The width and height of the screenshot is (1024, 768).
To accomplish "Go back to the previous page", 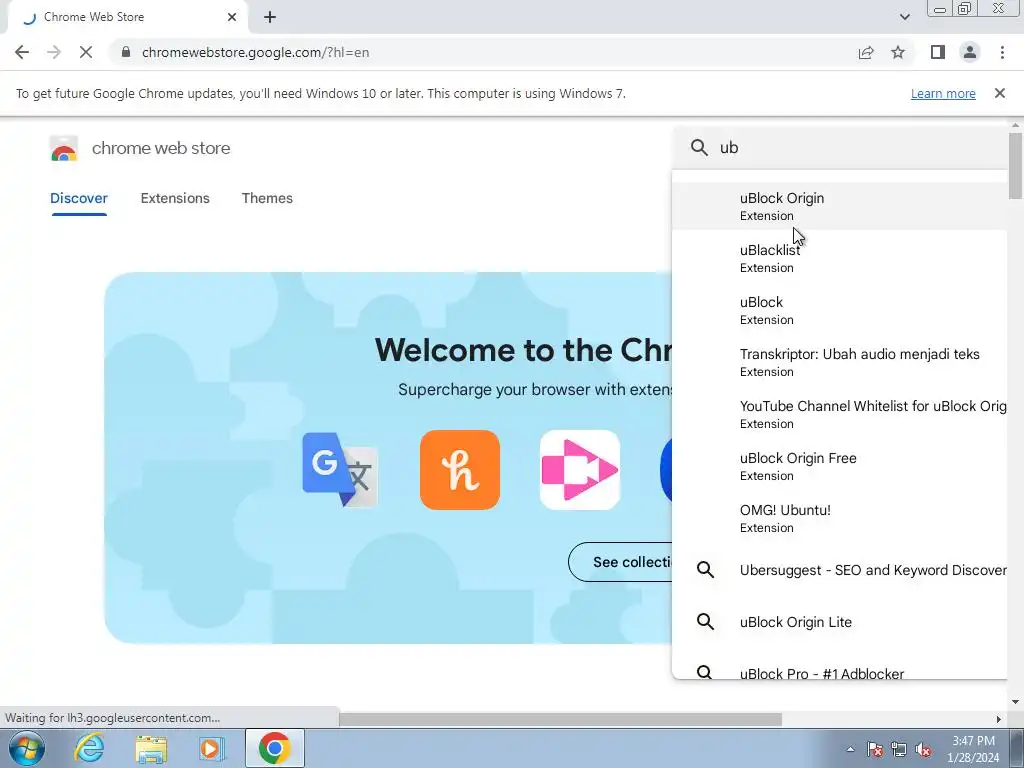I will point(22,52).
